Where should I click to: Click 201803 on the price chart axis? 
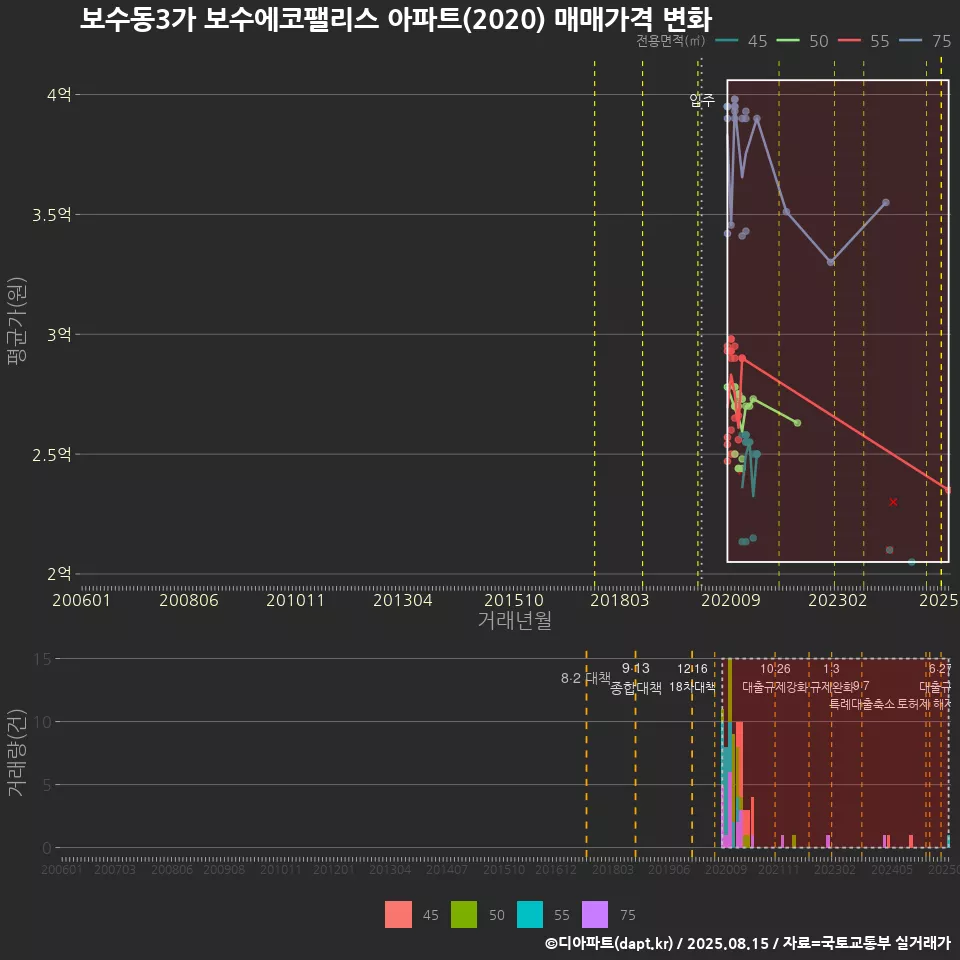(620, 600)
